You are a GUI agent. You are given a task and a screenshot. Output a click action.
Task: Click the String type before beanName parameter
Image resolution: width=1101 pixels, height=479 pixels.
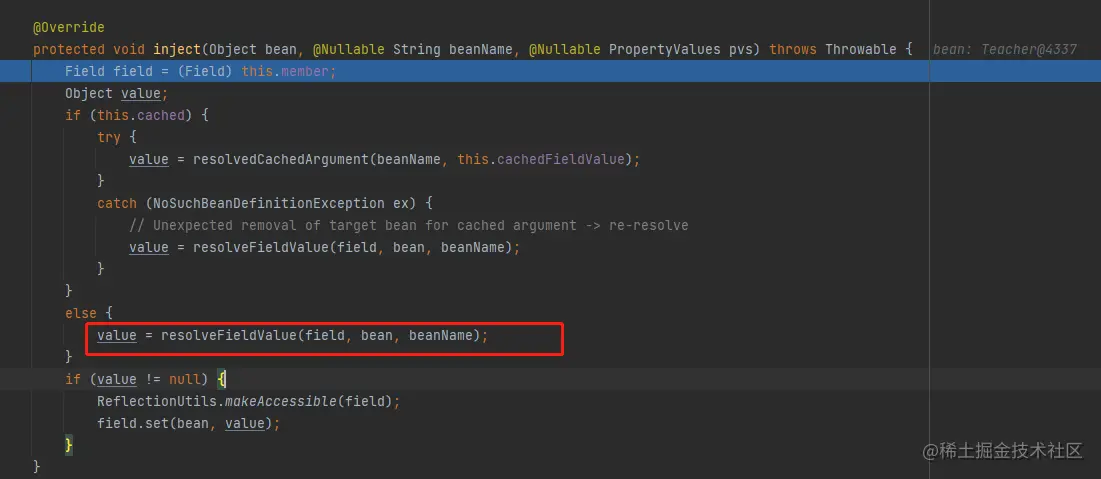(417, 49)
